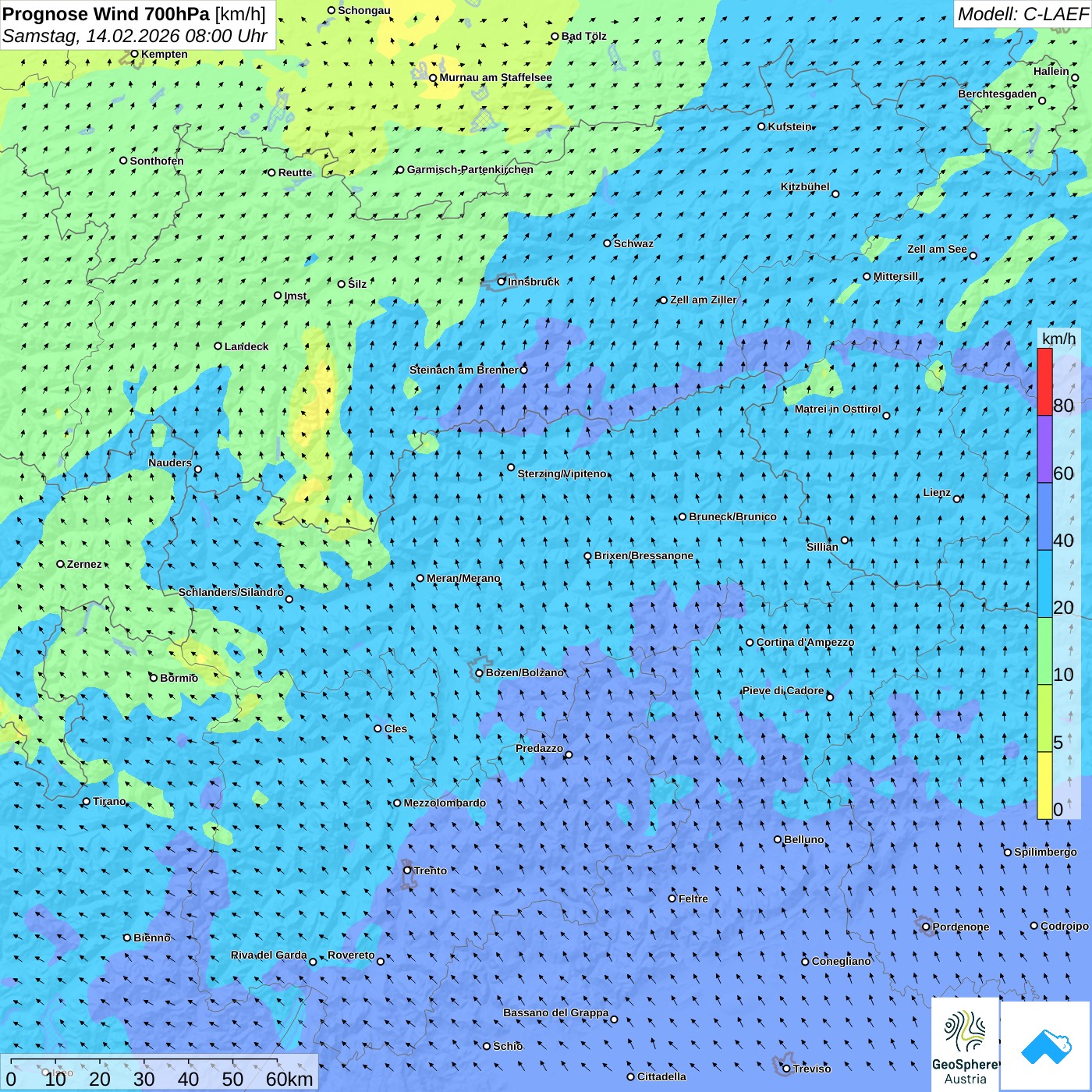This screenshot has width=1092, height=1092.
Task: Click the Bassano del Grappa label
Action: click(x=556, y=1012)
